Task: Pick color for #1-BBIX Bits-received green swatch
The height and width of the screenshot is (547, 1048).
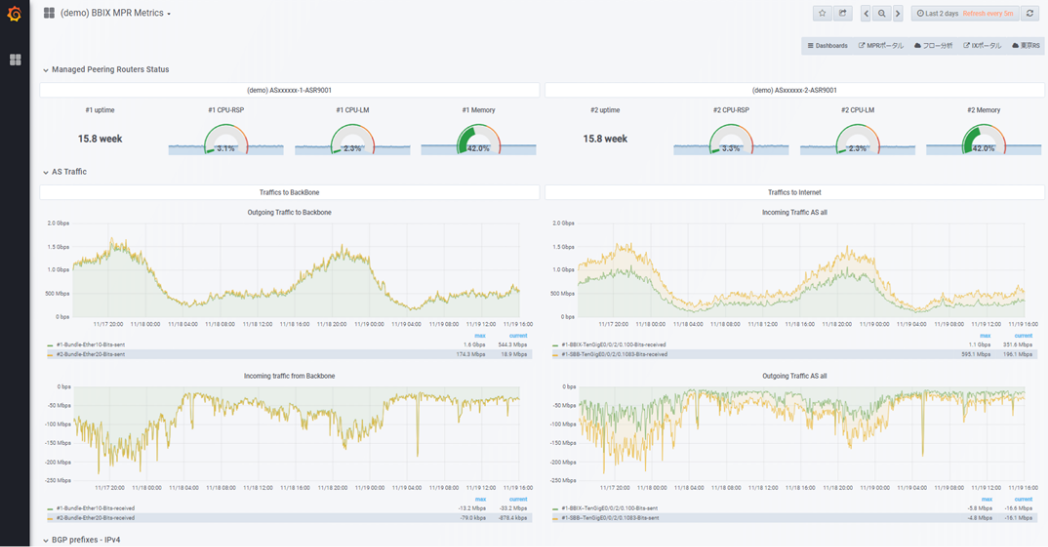Action: point(555,345)
